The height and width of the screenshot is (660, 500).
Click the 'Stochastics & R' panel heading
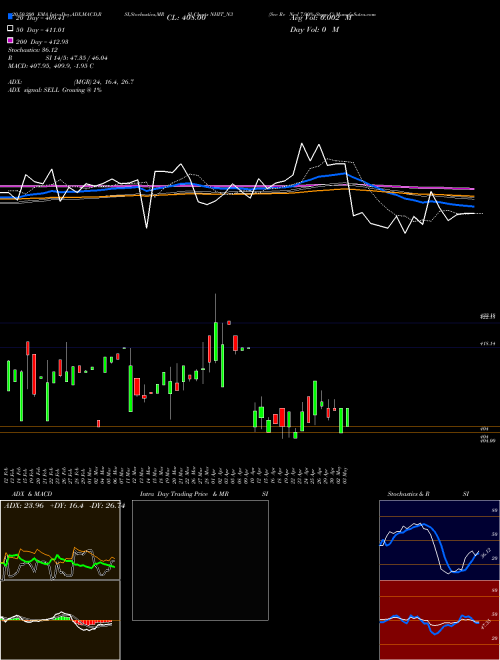[x=408, y=494]
